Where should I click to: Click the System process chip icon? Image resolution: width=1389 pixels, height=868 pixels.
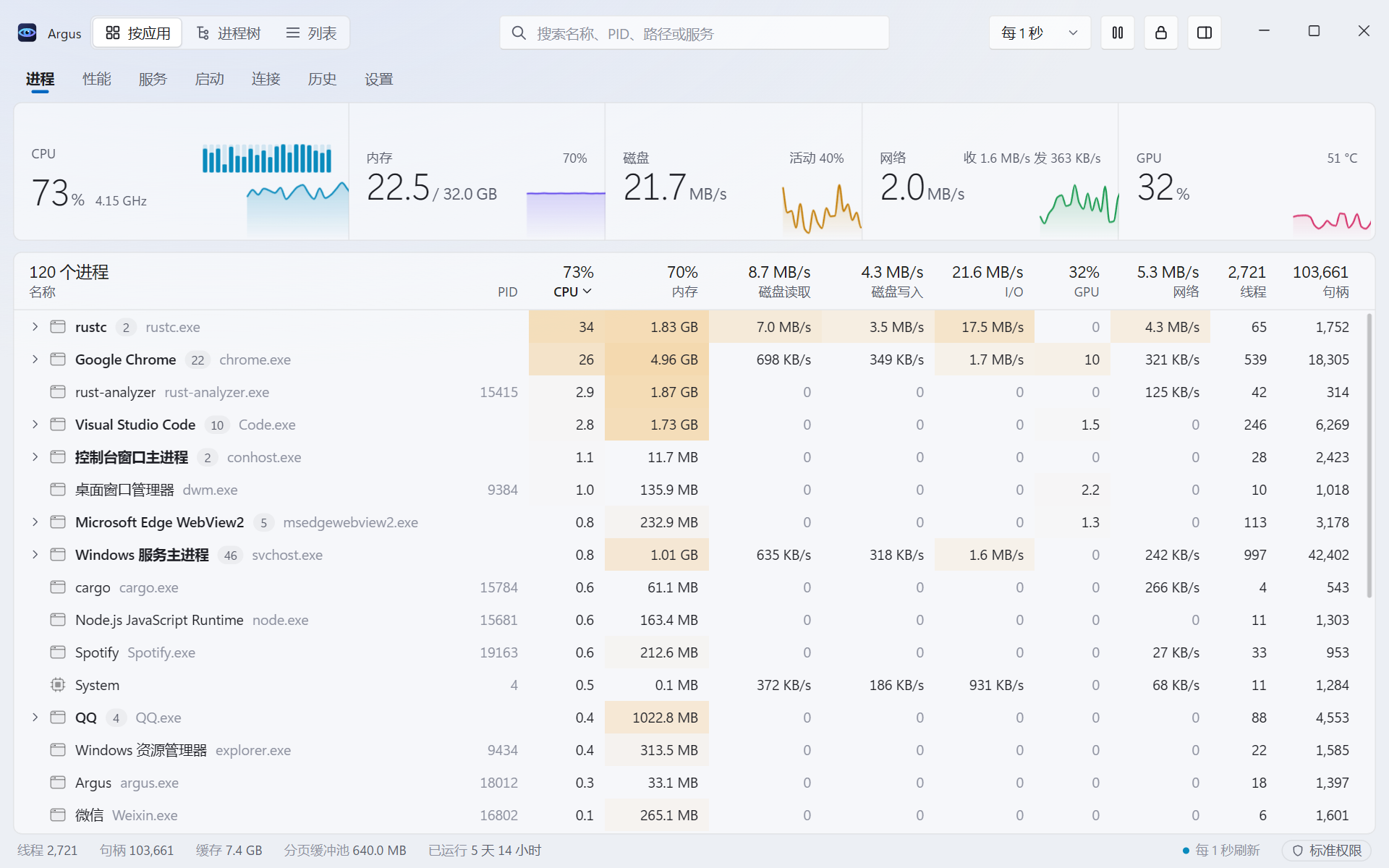click(x=58, y=685)
